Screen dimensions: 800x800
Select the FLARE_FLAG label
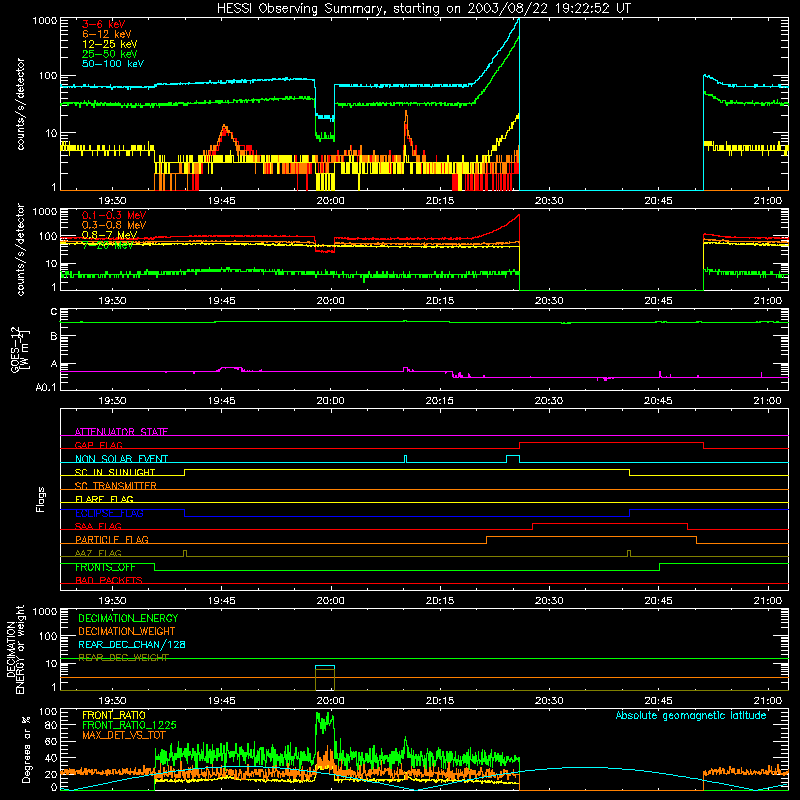click(x=104, y=499)
